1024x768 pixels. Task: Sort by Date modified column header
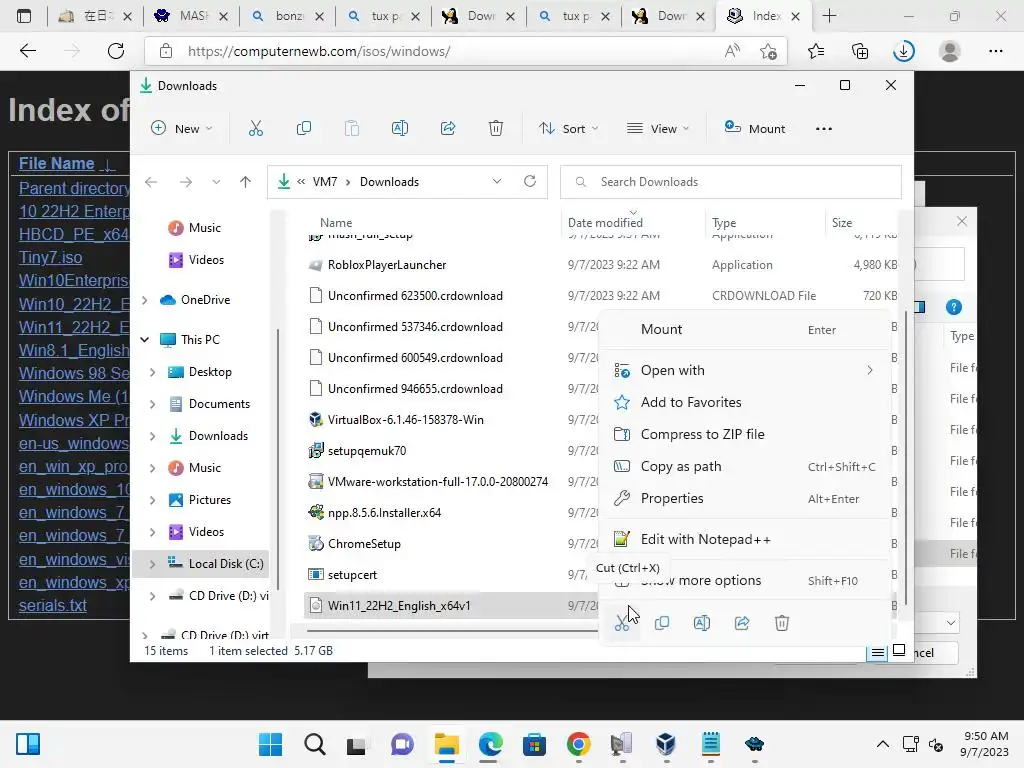pos(605,223)
